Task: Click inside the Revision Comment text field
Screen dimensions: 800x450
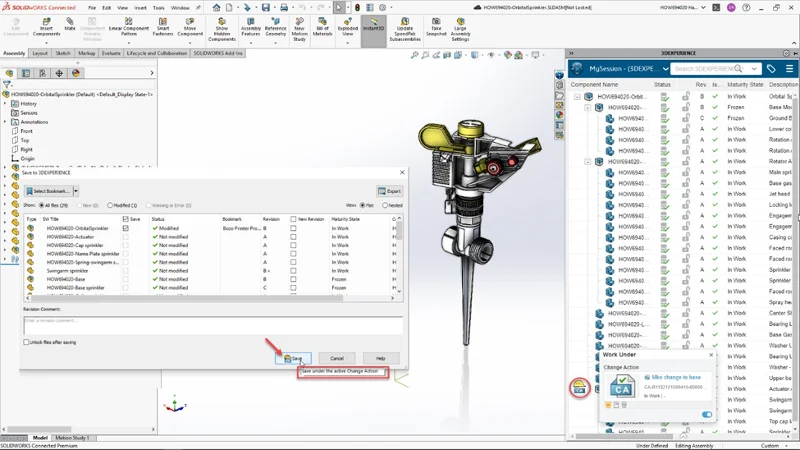Action: pyautogui.click(x=212, y=326)
